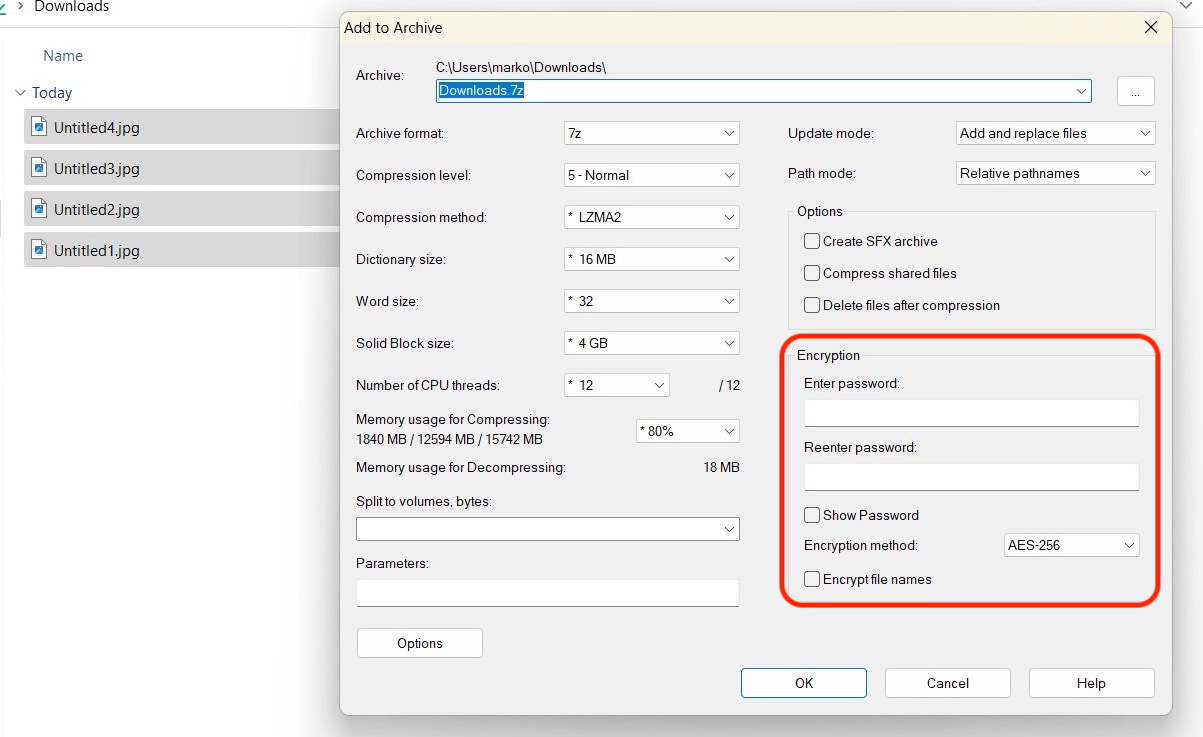Screen dimensions: 1203x737
Task: Click the Untitled1.jpg file icon
Action: (x=39, y=250)
